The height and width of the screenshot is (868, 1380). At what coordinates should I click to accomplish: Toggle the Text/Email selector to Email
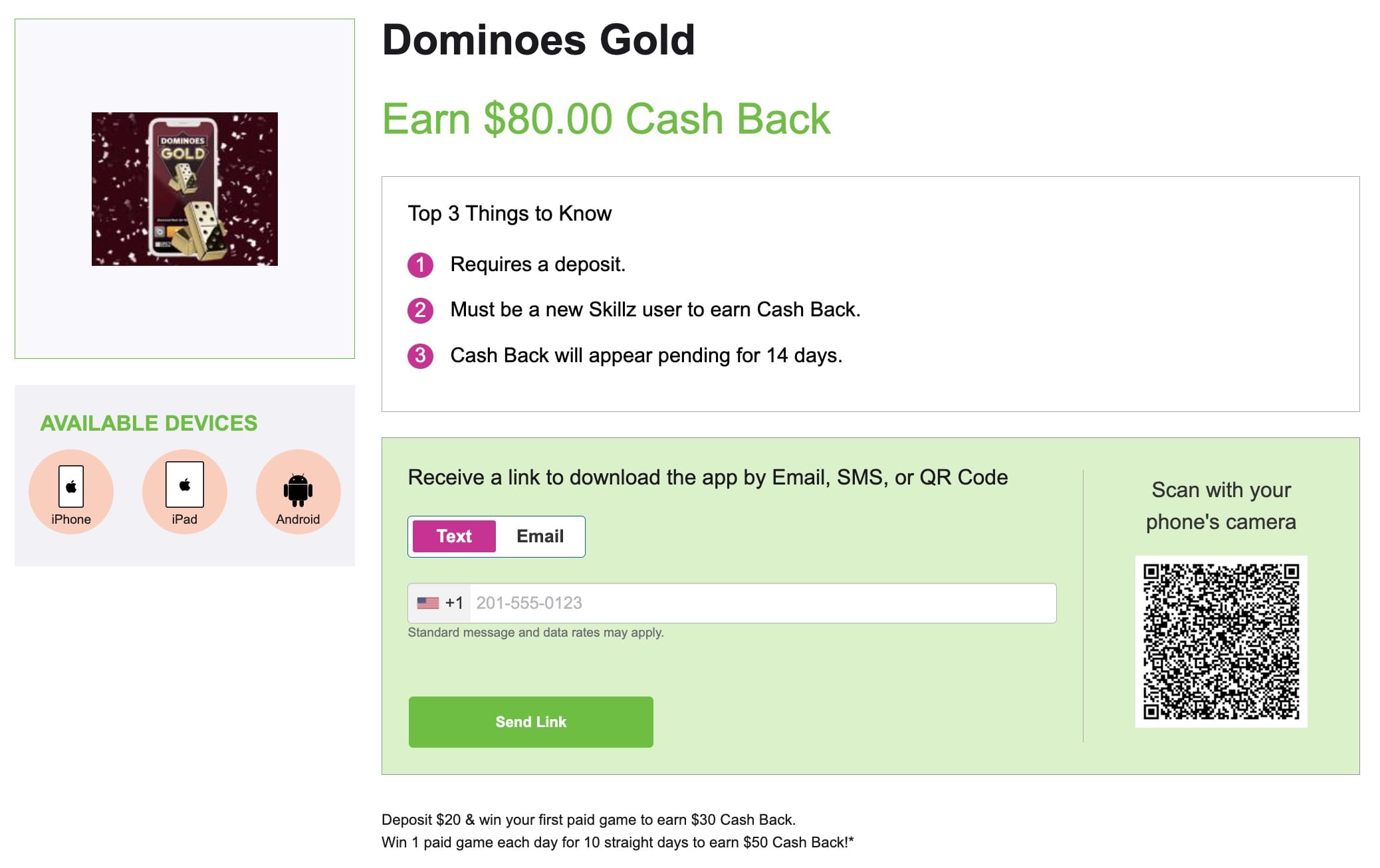pyautogui.click(x=540, y=536)
